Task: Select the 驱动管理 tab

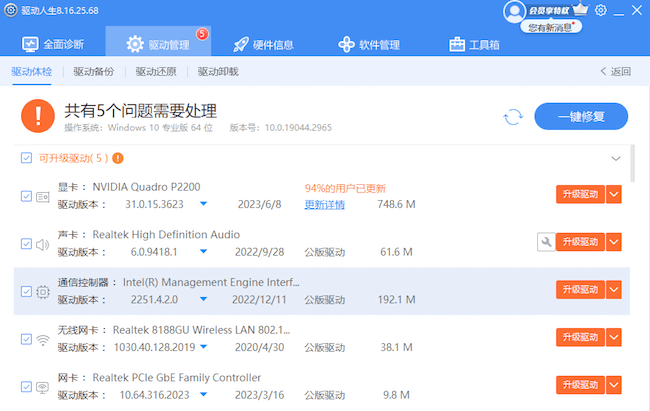Action: 158,41
